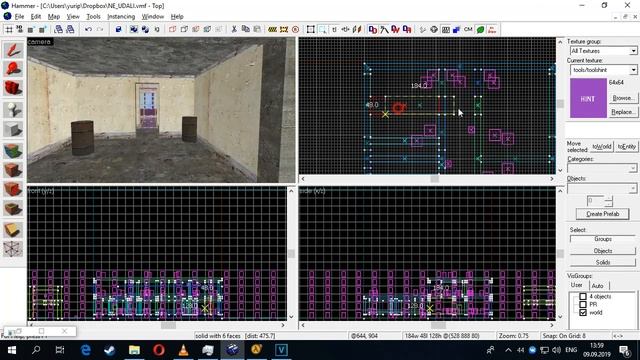Viewport: 640px width, 360px height.
Task: Click the Paste icon in toolbar
Action: coord(257,29)
